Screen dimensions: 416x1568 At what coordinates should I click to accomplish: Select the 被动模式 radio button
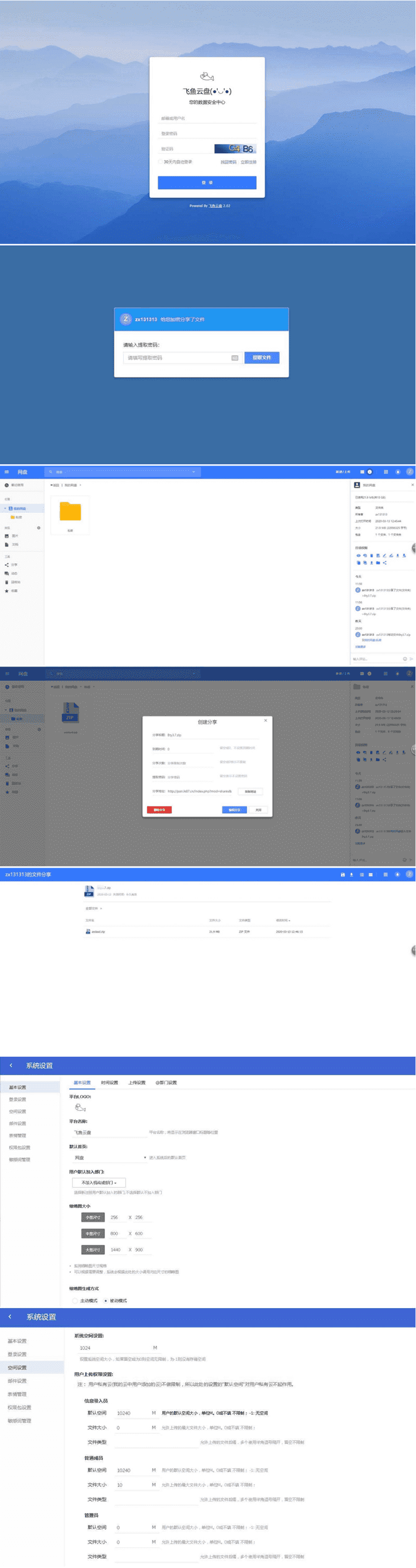tap(106, 1300)
